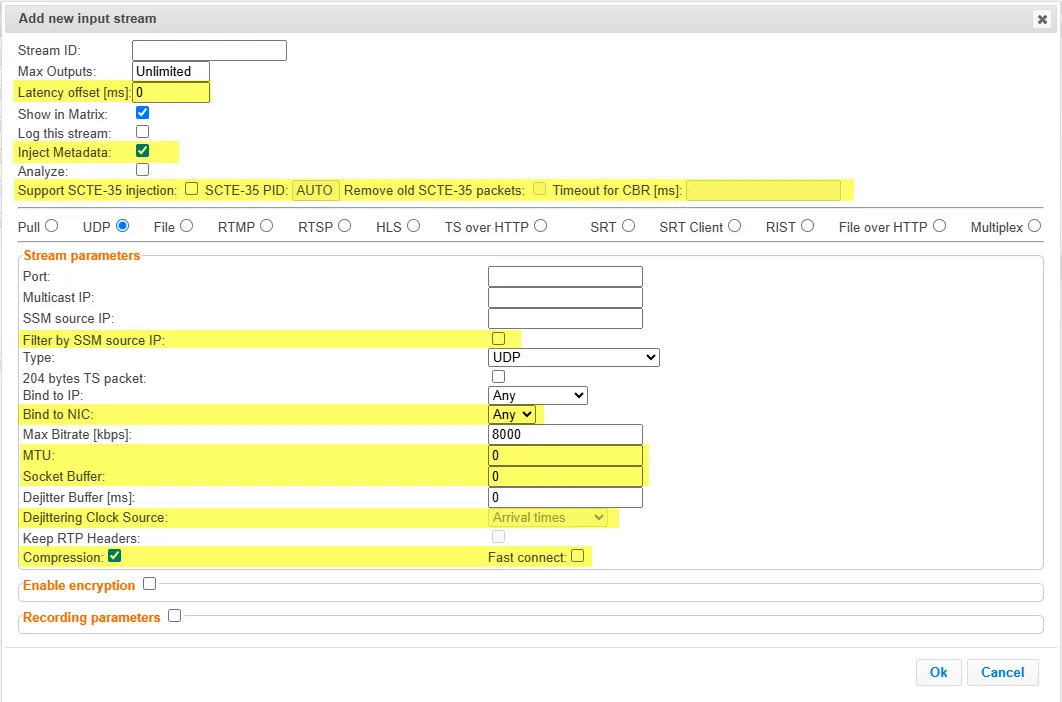
Task: Select TS over HTTP option
Action: coord(540,226)
